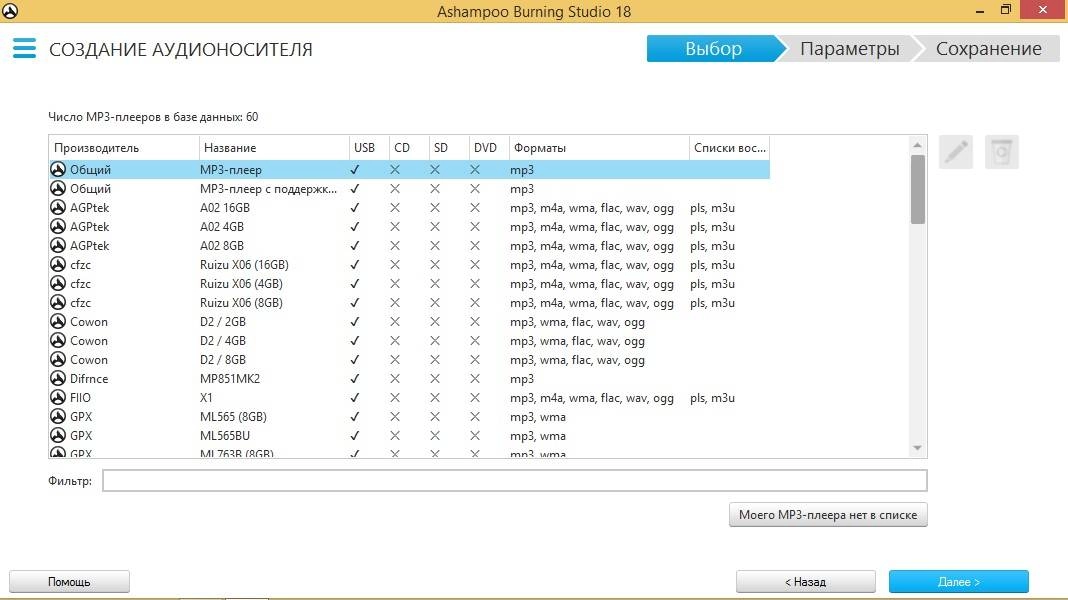
Task: Select the MP851MK2 entry
Action: pos(230,379)
